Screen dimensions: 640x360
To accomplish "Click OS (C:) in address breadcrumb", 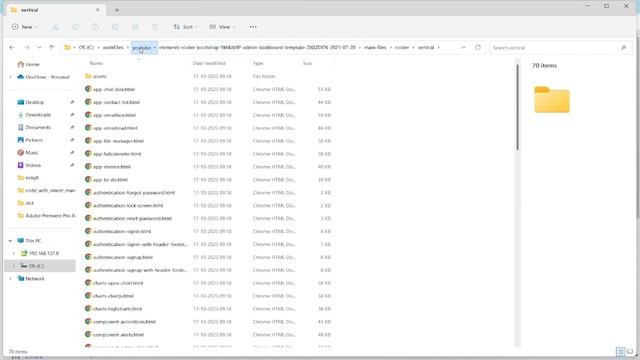I will coord(86,48).
